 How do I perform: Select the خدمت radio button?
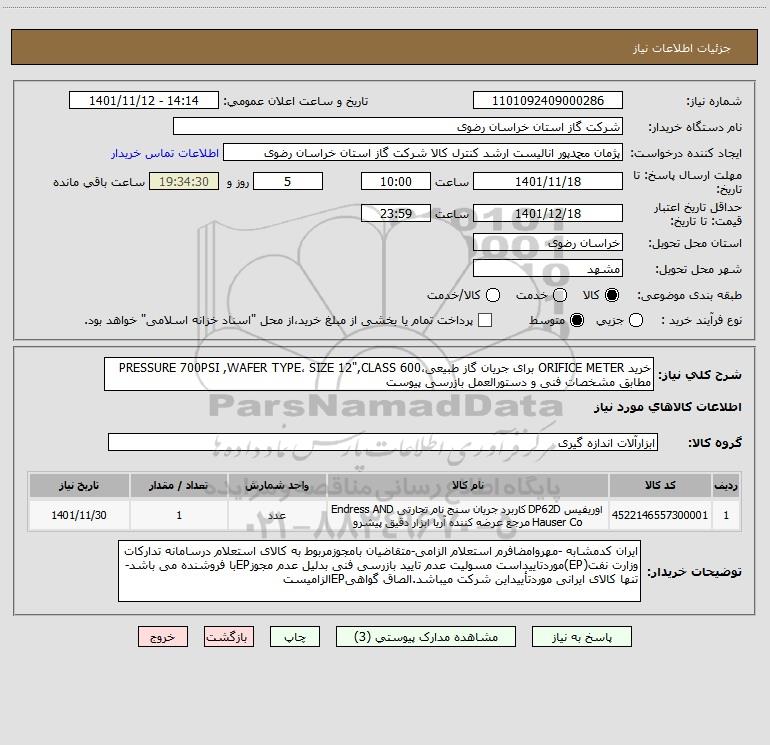pos(560,295)
